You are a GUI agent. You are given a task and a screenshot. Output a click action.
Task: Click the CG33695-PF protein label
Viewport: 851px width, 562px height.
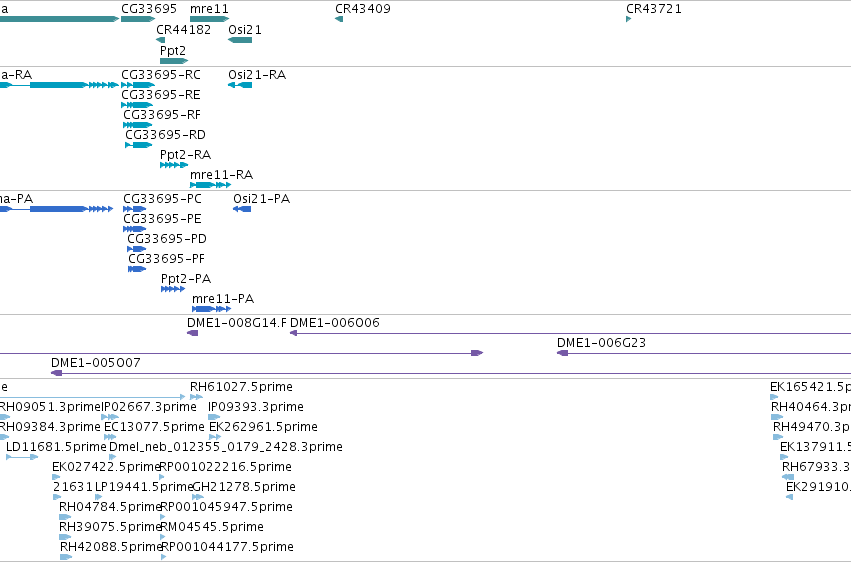pyautogui.click(x=167, y=259)
